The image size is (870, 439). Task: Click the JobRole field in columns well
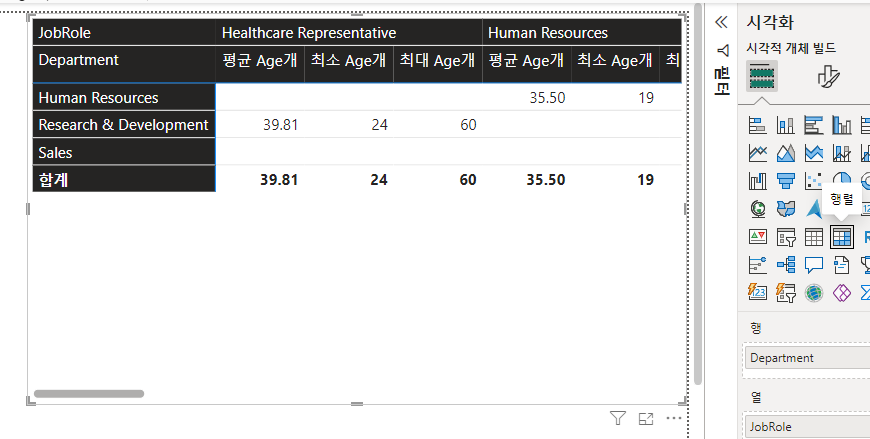806,427
